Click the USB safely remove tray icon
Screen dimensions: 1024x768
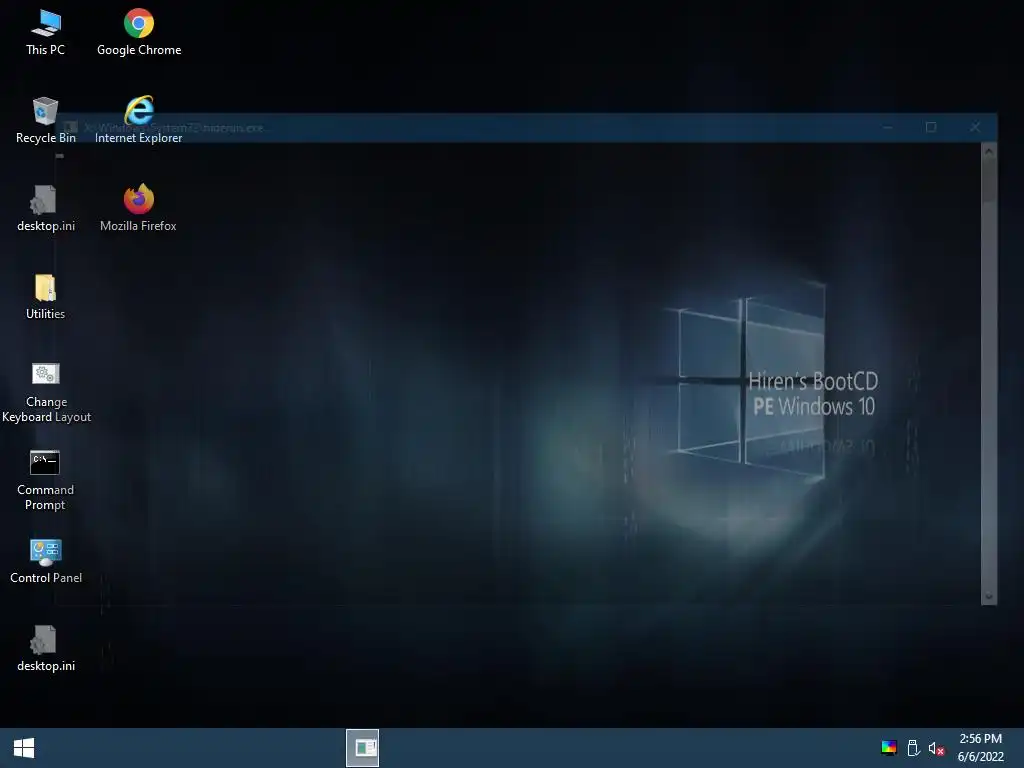[913, 748]
